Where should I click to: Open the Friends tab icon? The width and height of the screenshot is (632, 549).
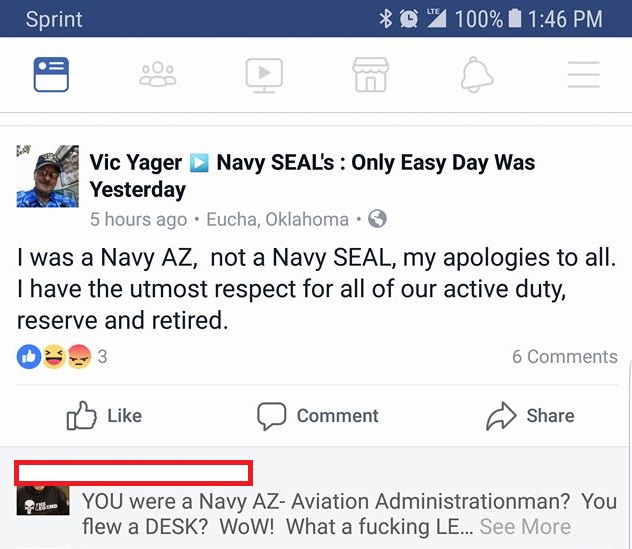[x=158, y=74]
